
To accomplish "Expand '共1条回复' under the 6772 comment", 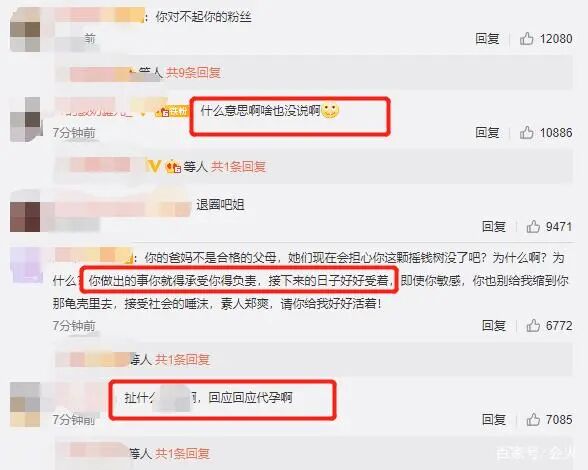I will (x=182, y=359).
